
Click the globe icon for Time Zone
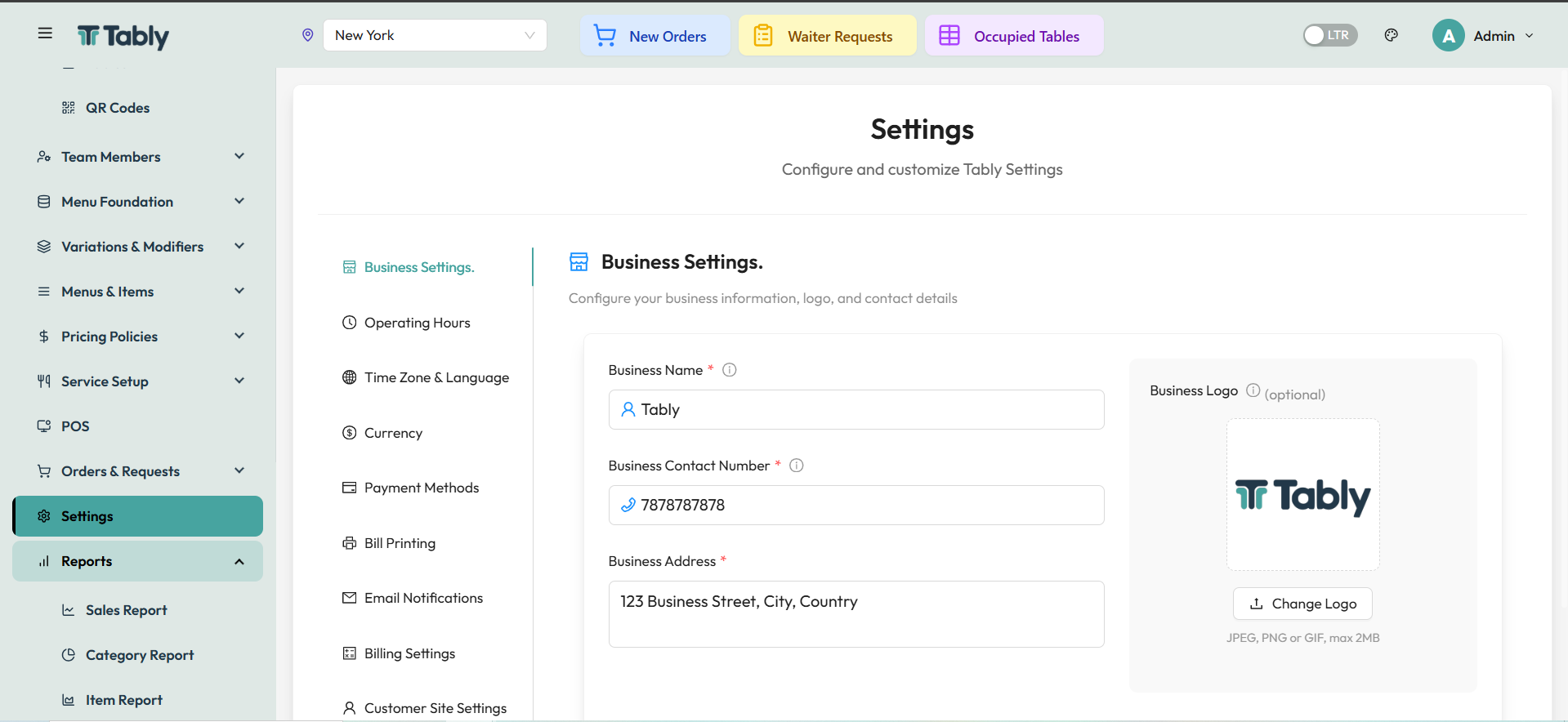click(350, 377)
